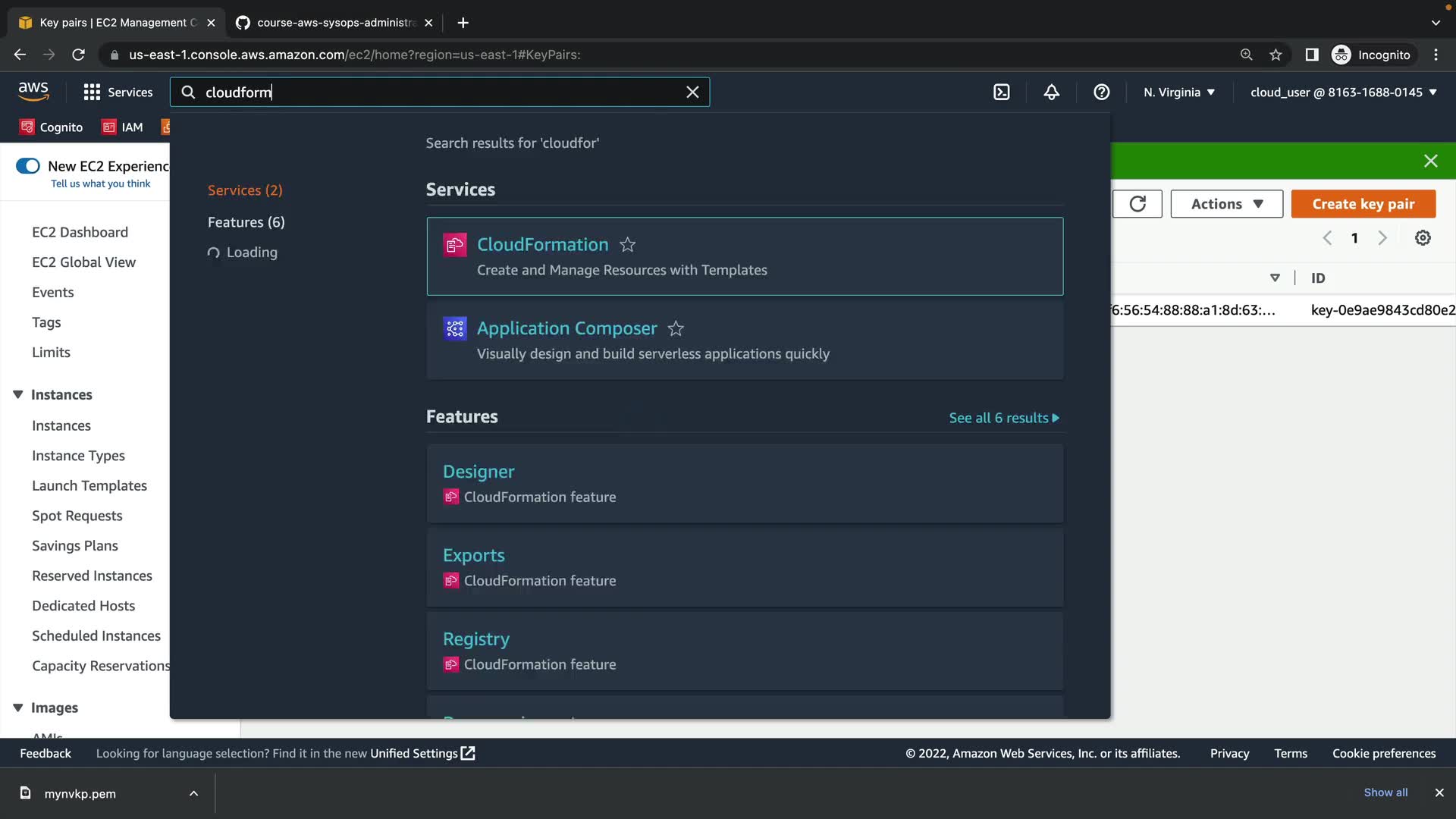Star the Application Composer service
This screenshot has height=819, width=1456.
pyautogui.click(x=676, y=328)
